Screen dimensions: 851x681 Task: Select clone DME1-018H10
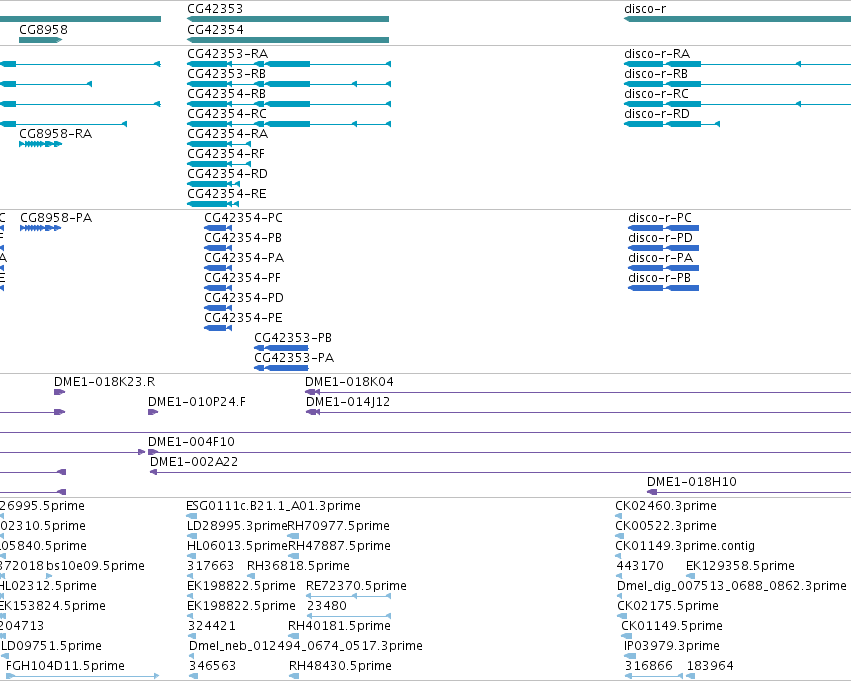749,492
